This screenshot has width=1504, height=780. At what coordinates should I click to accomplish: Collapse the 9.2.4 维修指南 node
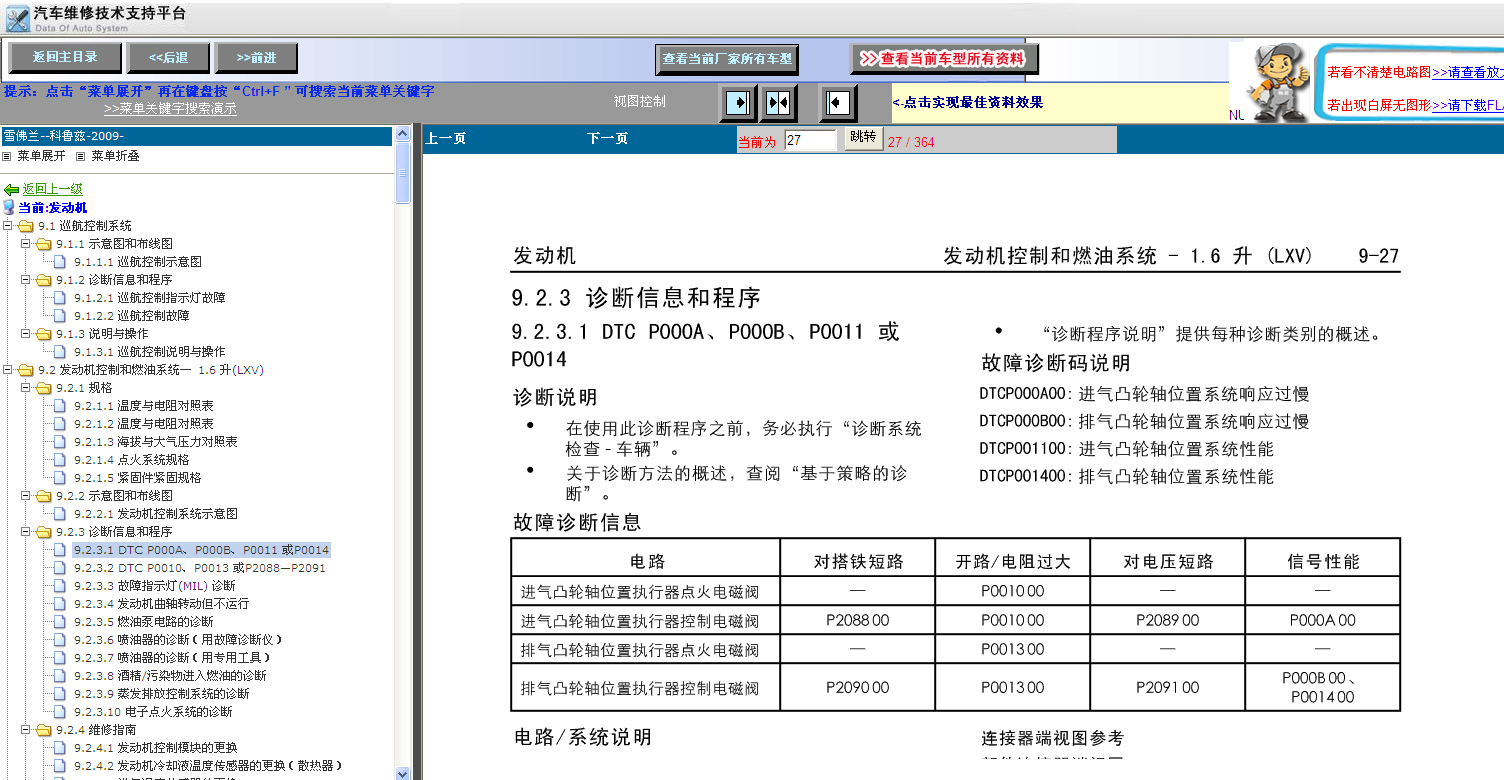click(26, 730)
